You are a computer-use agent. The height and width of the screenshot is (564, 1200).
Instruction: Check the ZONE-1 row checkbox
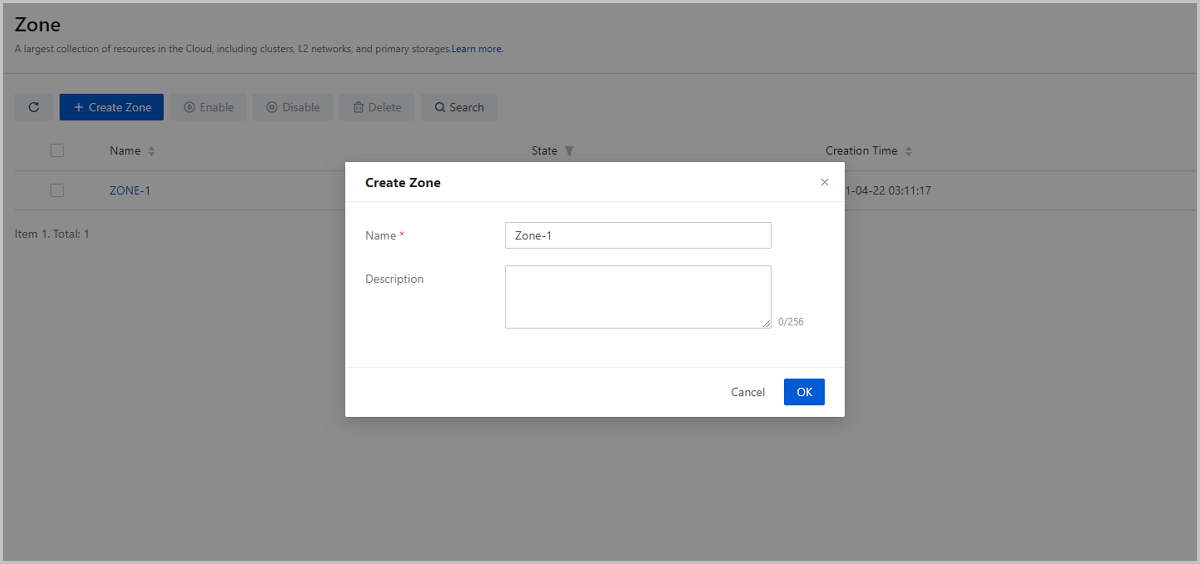pyautogui.click(x=57, y=190)
